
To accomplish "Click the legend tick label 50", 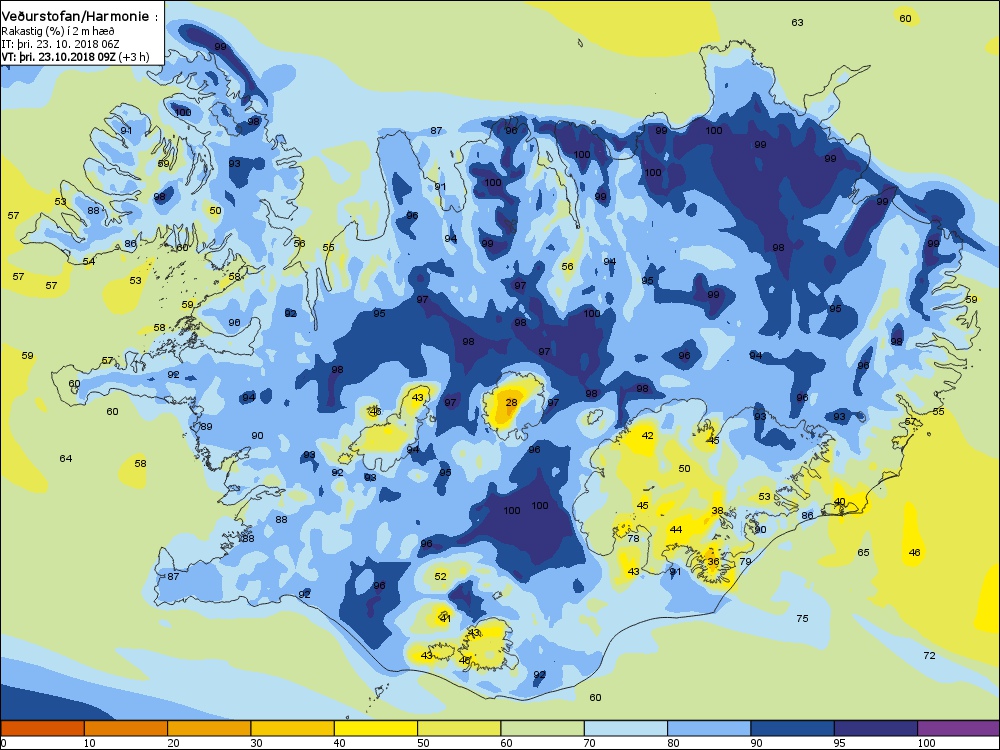I will point(423,743).
